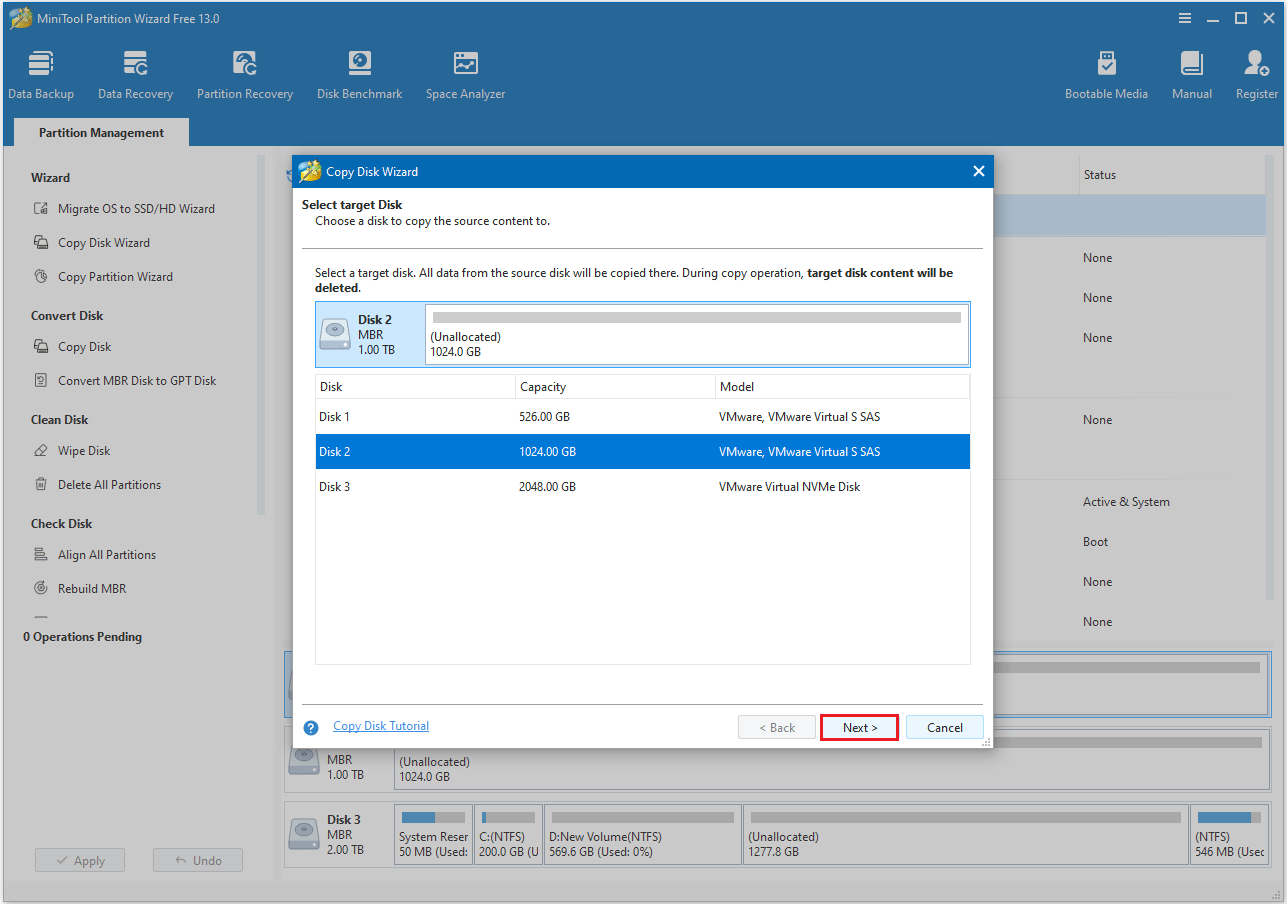Click Next in the Copy Disk Wizard
The height and width of the screenshot is (904, 1287).
tap(858, 727)
